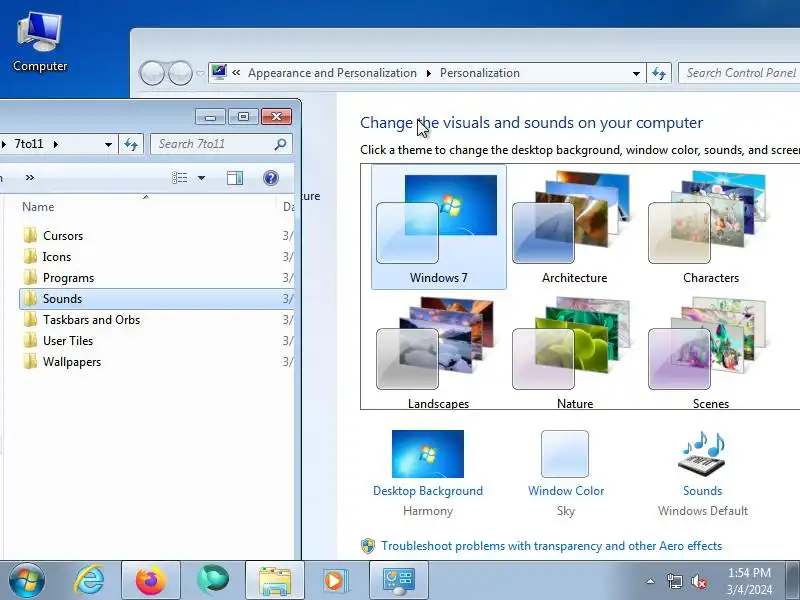Click the Show desktop button
800x600 pixels.
click(792, 581)
